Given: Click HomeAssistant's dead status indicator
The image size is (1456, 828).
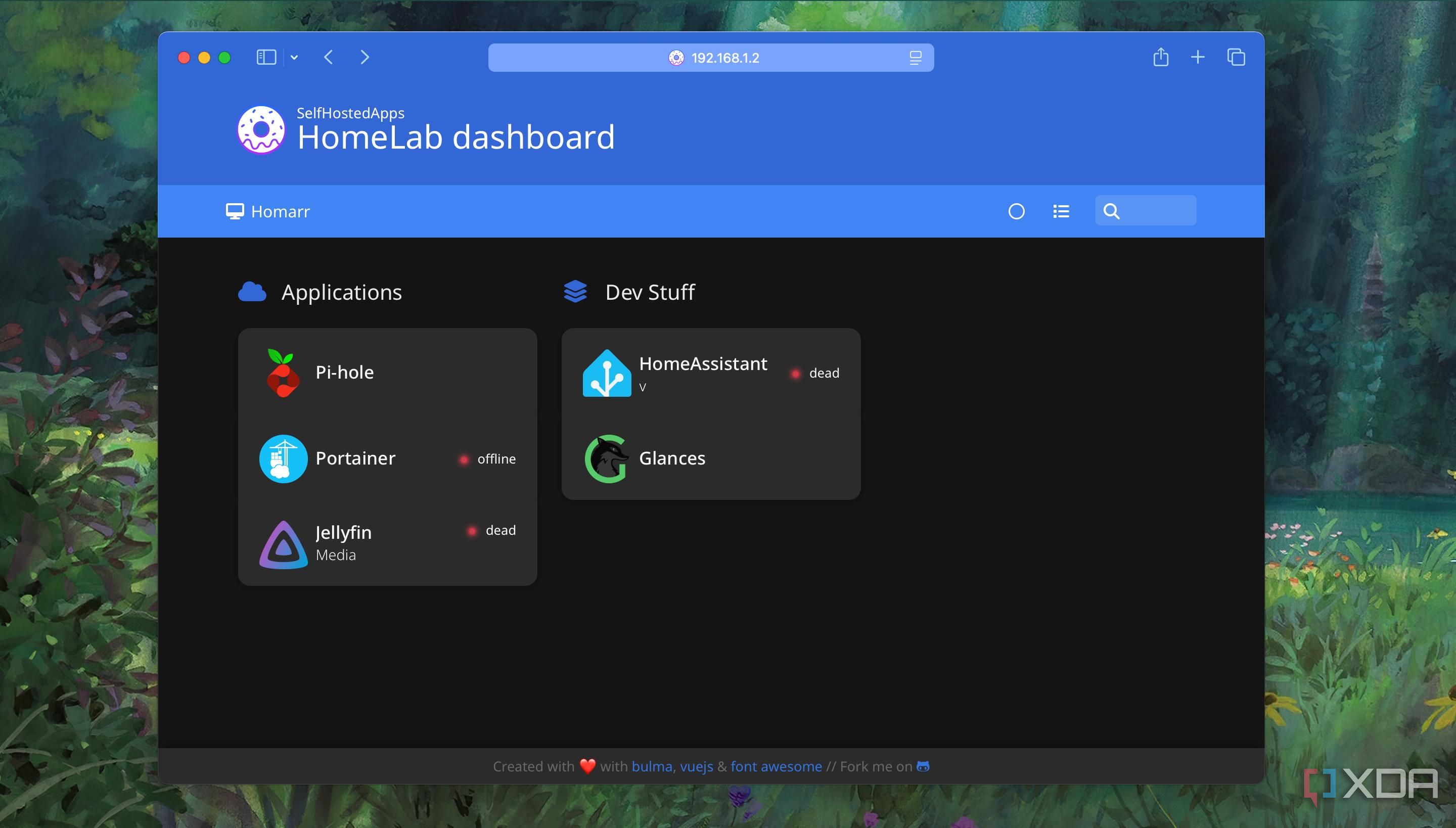Looking at the screenshot, I should click(815, 373).
